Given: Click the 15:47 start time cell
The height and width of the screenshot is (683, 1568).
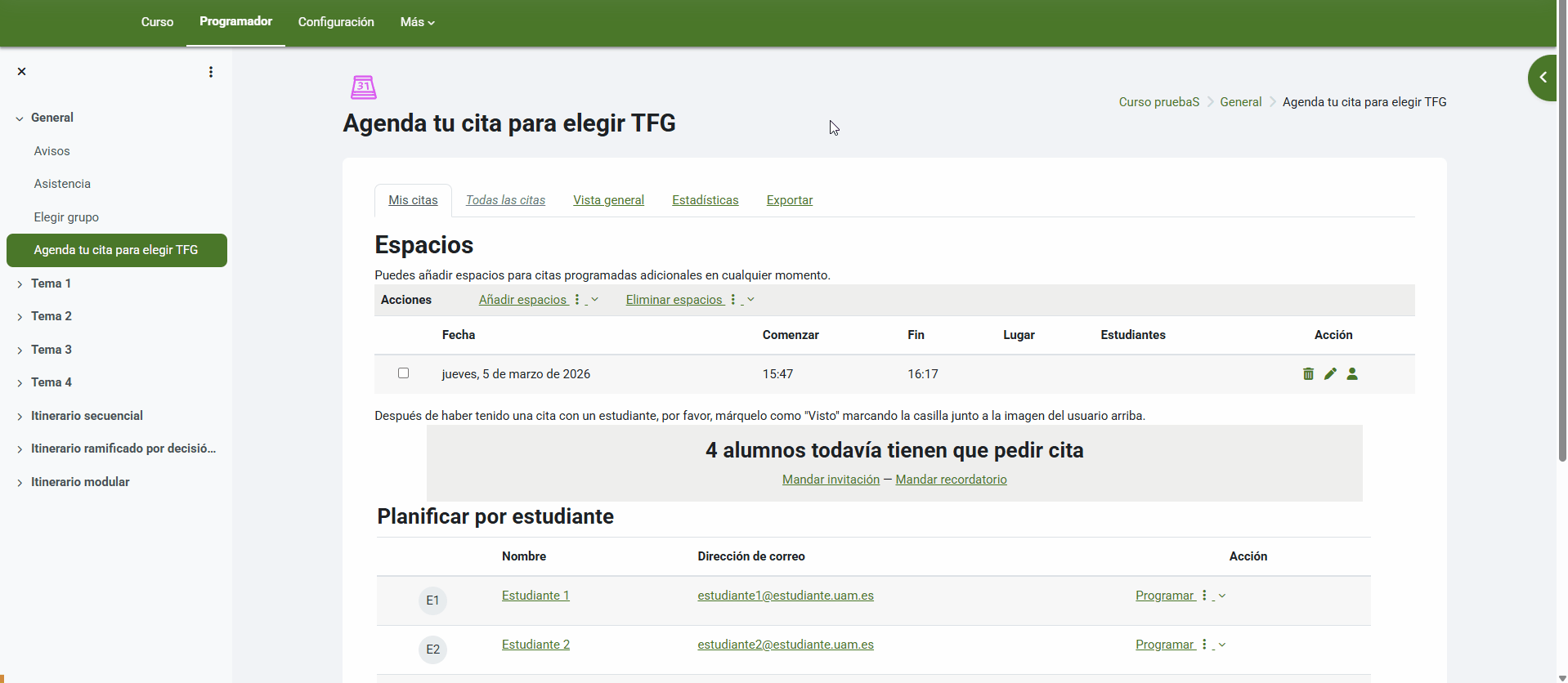Looking at the screenshot, I should point(777,374).
